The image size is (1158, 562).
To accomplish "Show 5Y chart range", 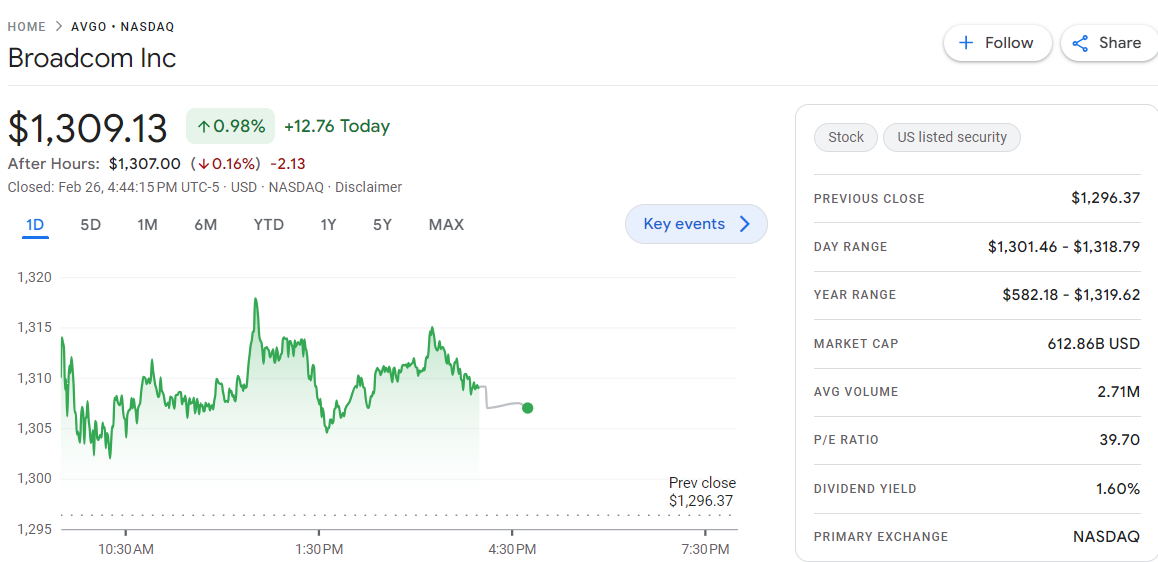I will tap(382, 225).
